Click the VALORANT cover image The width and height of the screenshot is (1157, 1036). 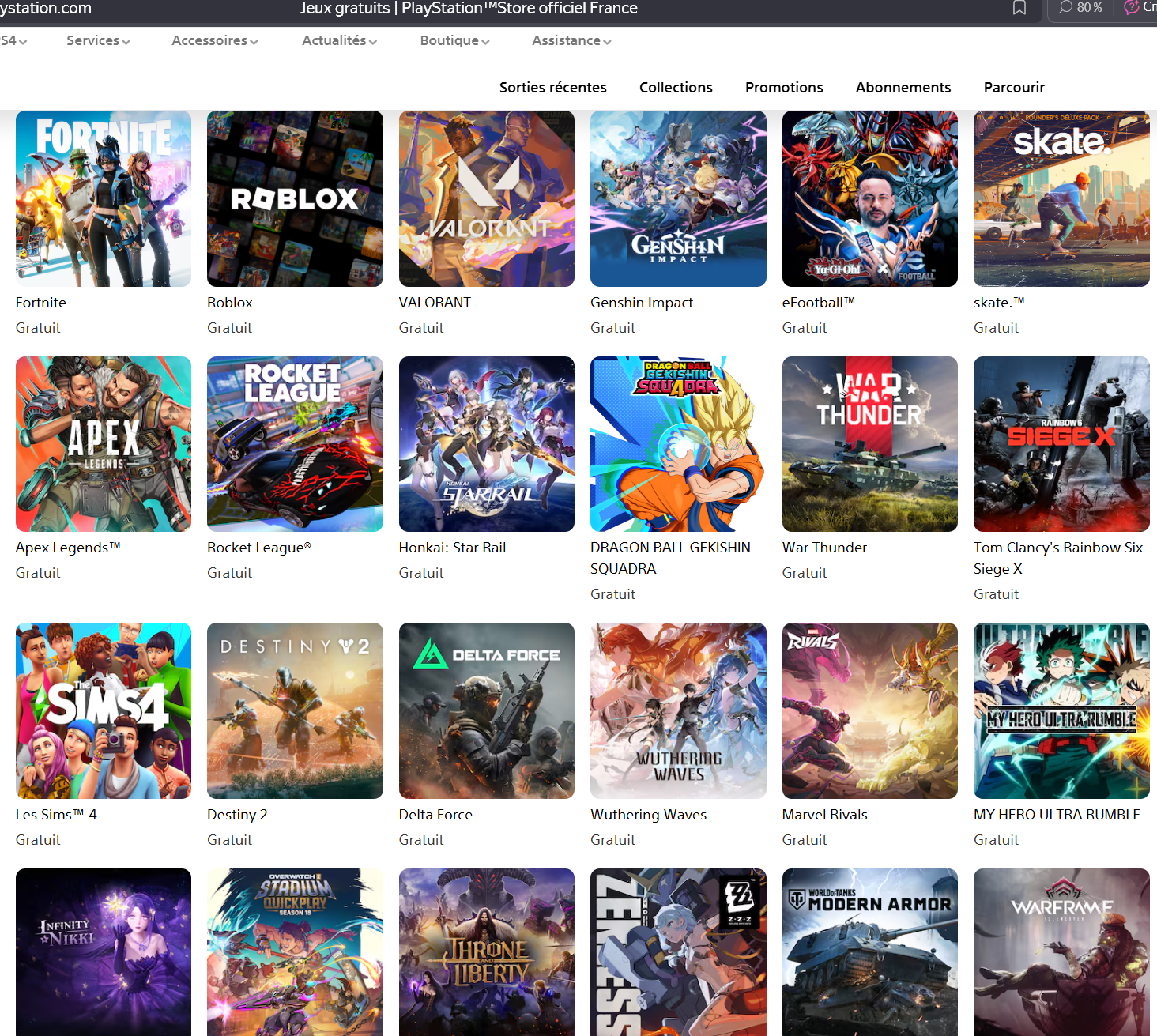(487, 198)
